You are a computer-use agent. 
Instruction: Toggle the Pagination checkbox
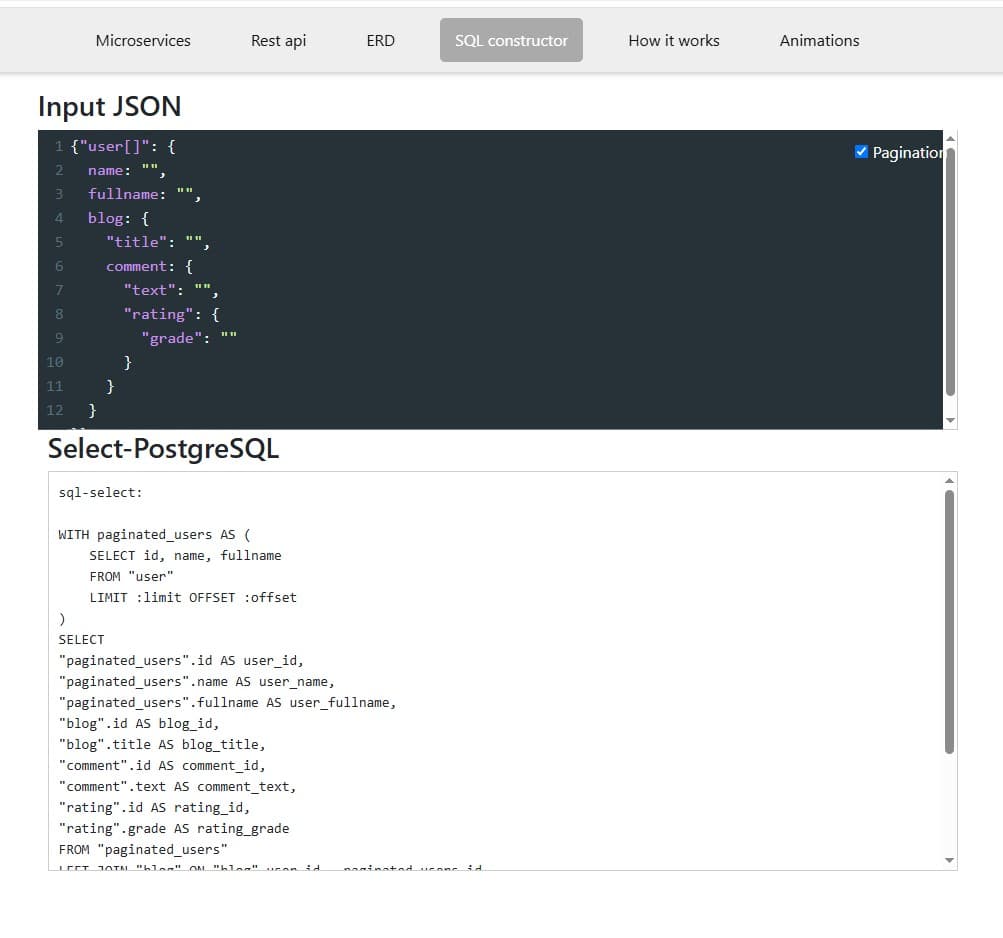point(861,152)
